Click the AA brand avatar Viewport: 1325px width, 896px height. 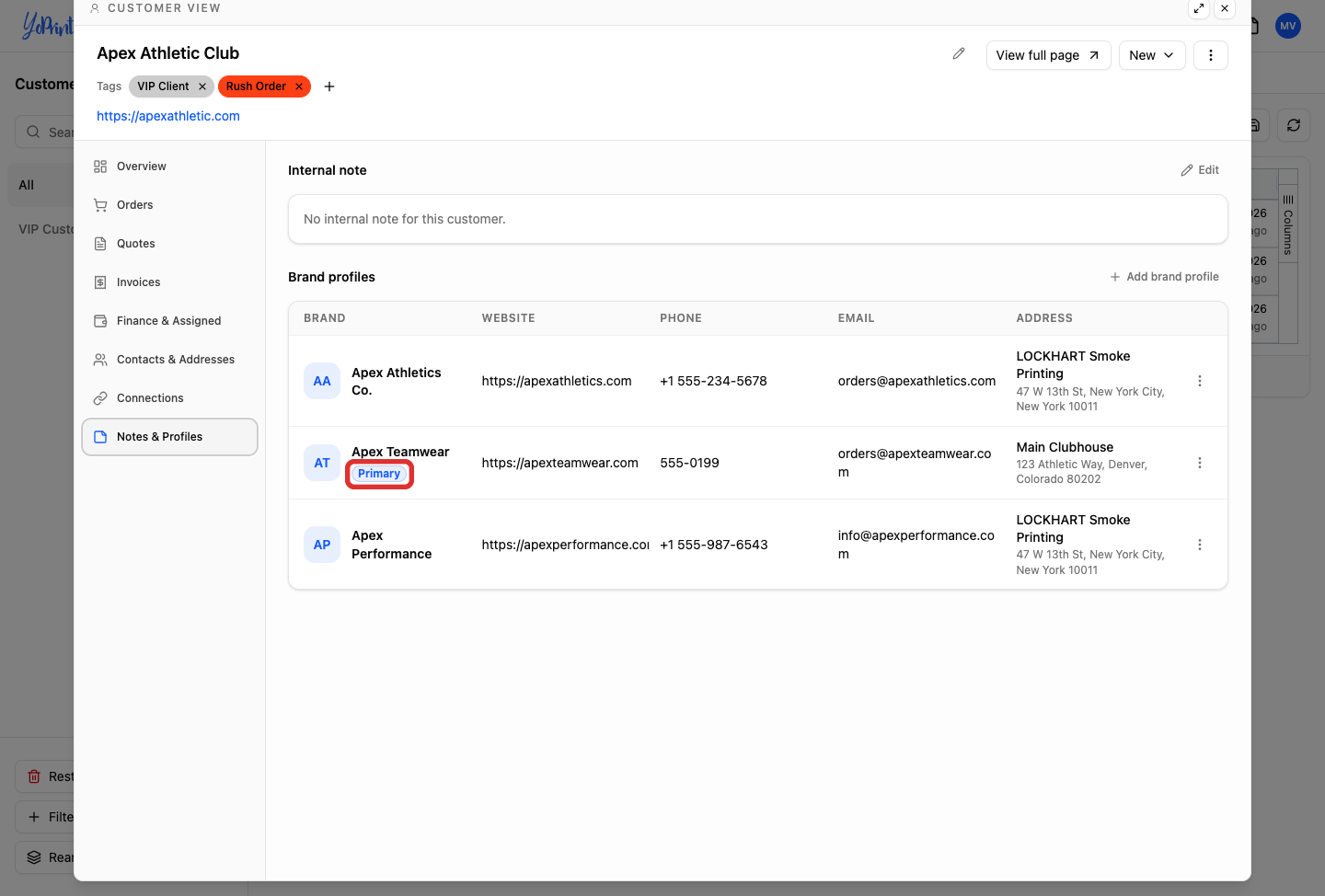coord(322,381)
